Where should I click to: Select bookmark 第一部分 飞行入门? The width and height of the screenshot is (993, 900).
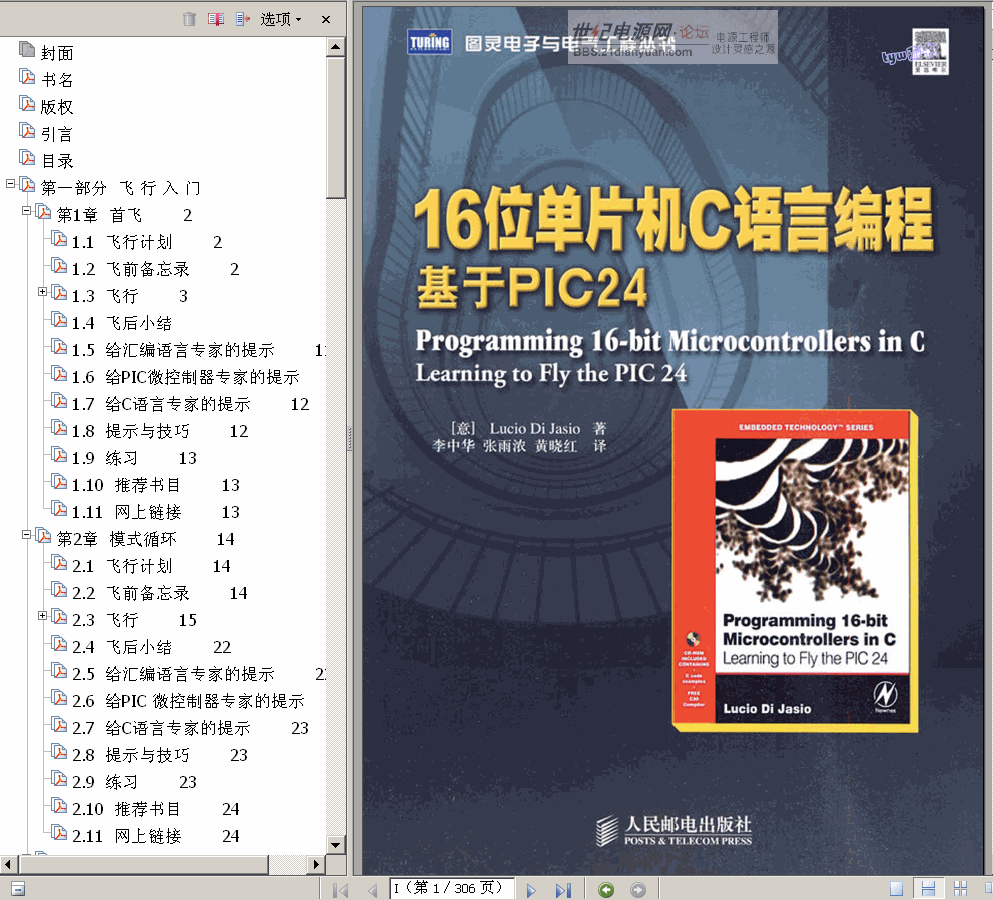pyautogui.click(x=120, y=188)
